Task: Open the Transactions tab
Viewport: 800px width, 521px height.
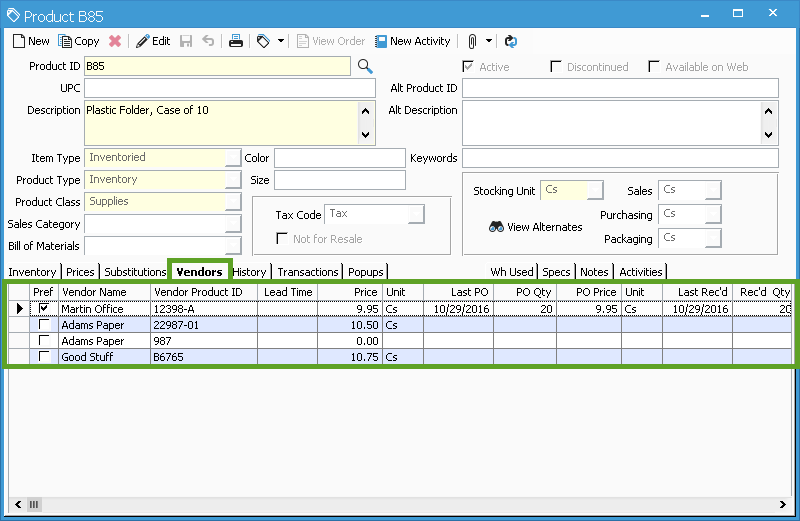Action: [x=308, y=272]
